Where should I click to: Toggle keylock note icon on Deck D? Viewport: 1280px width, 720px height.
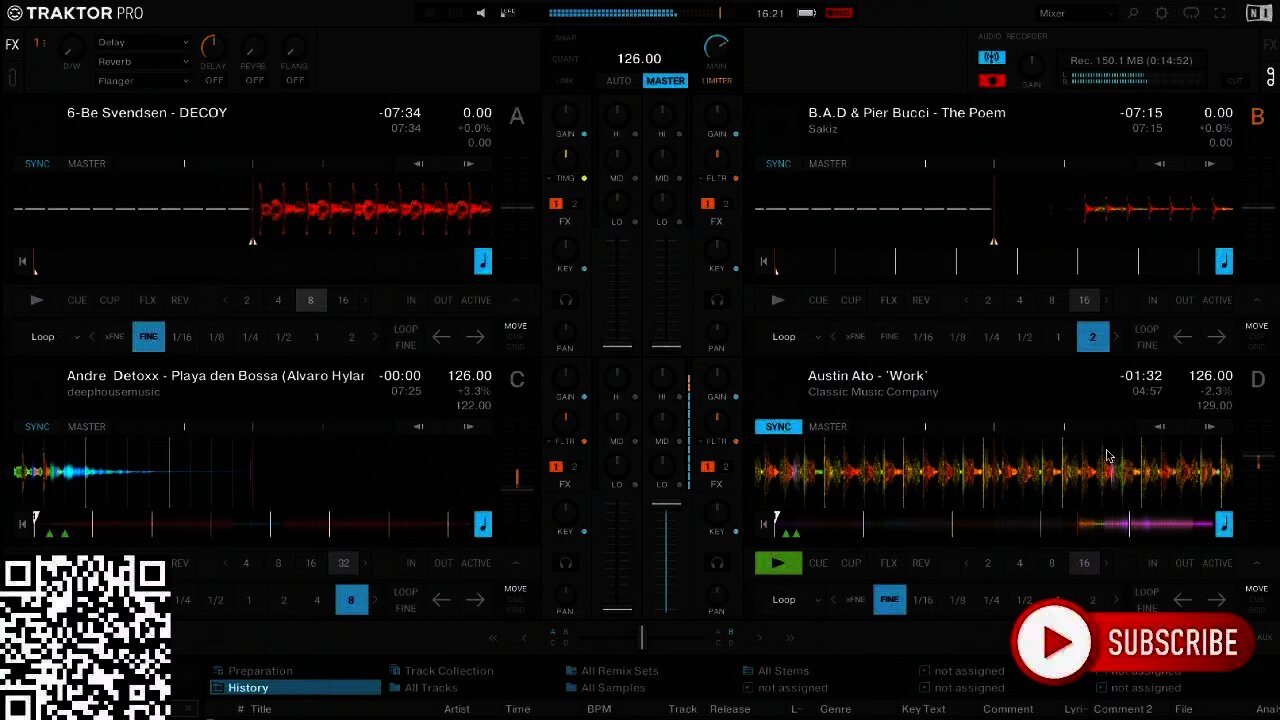1224,524
